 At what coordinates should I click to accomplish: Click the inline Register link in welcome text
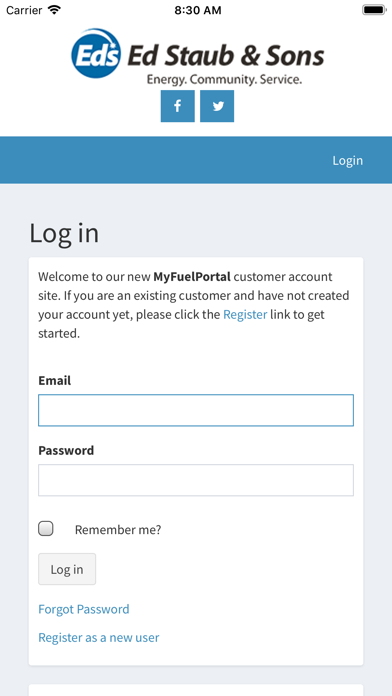[245, 315]
